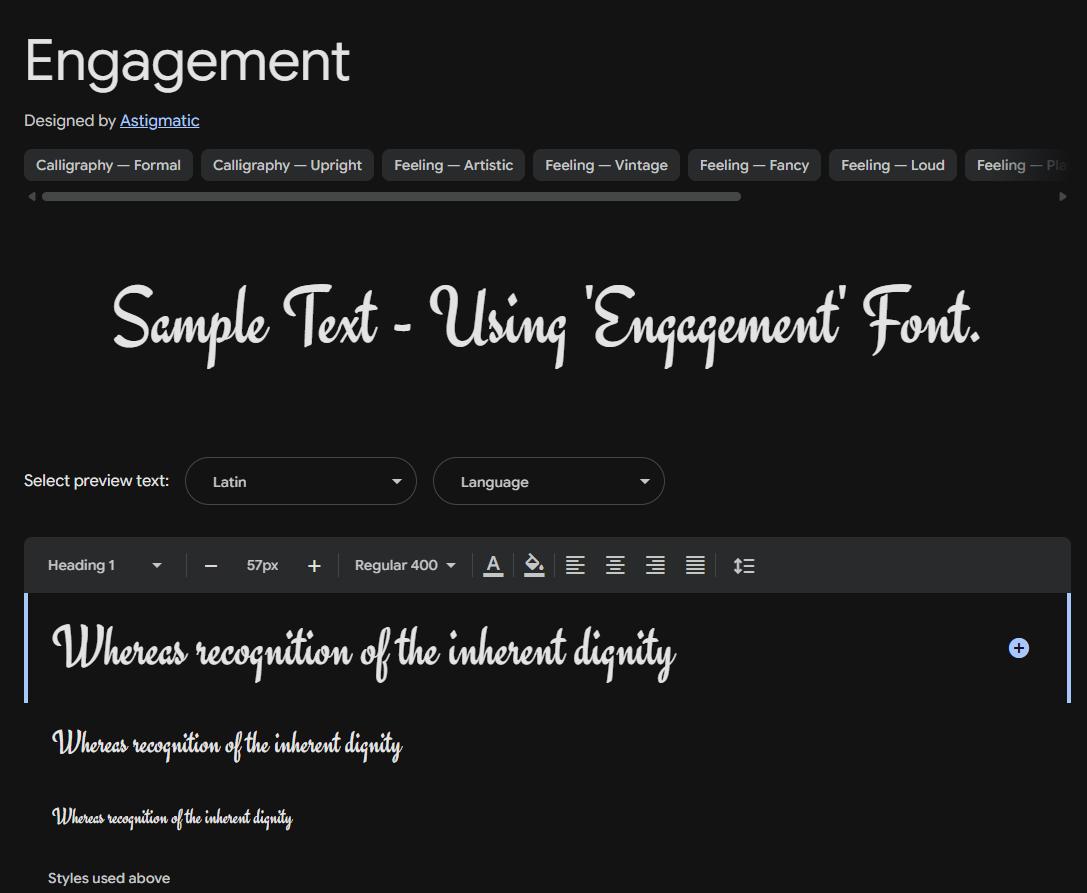Open the line height spacing control
This screenshot has height=893, width=1087.
tap(744, 566)
